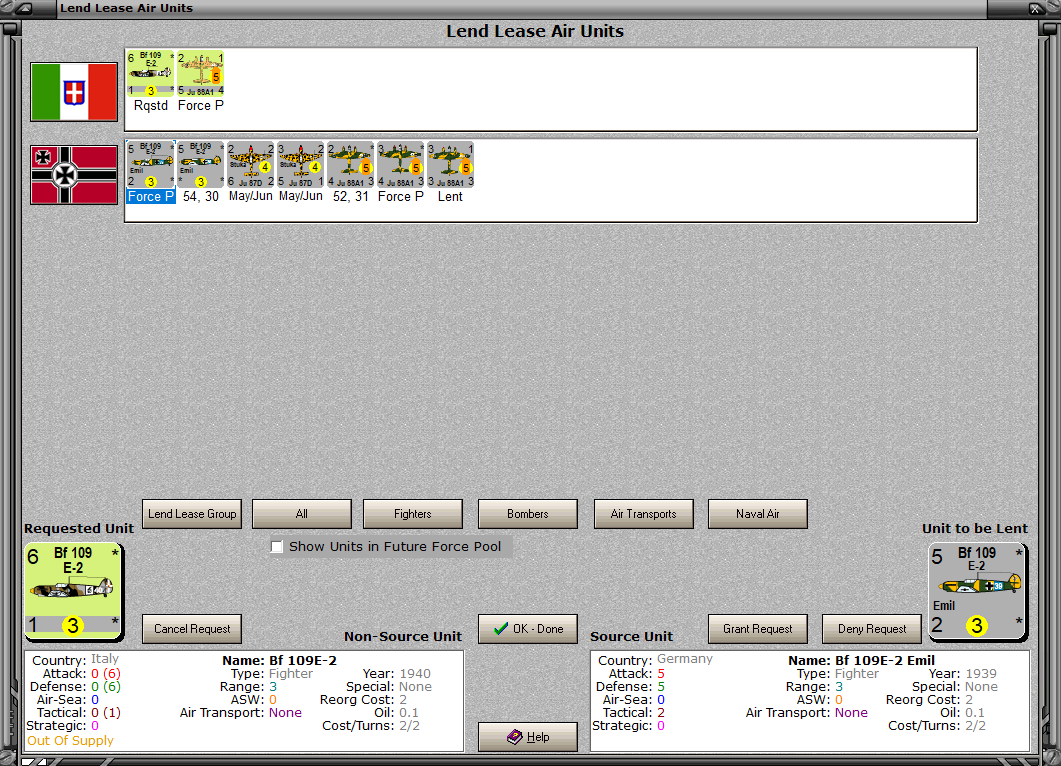This screenshot has width=1061, height=766.
Task: Select the Ju 88A1 counter marked Lent
Action: (450, 165)
